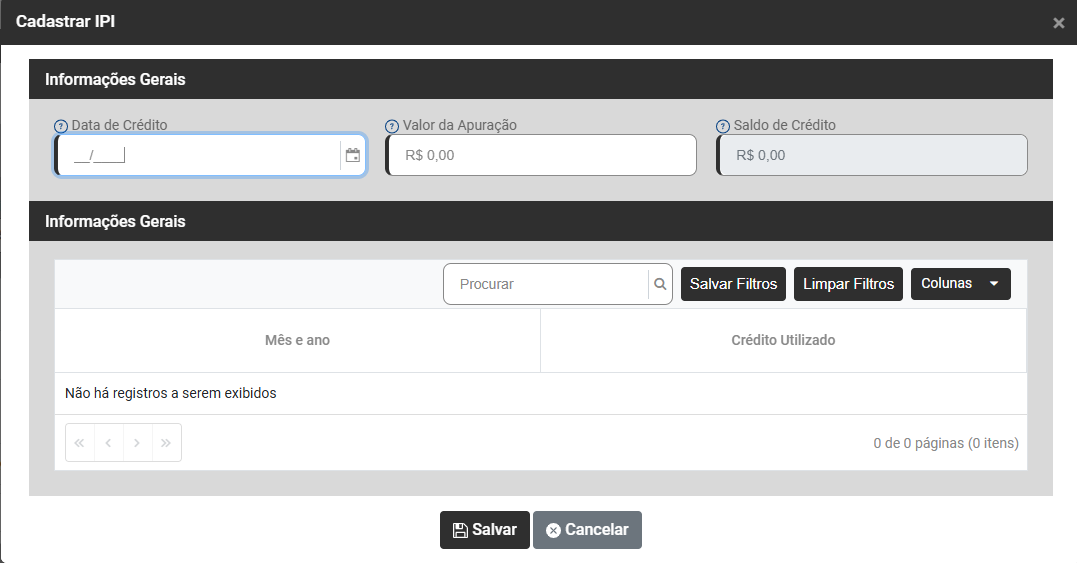
Task: Go to next page of the table
Action: click(x=138, y=443)
